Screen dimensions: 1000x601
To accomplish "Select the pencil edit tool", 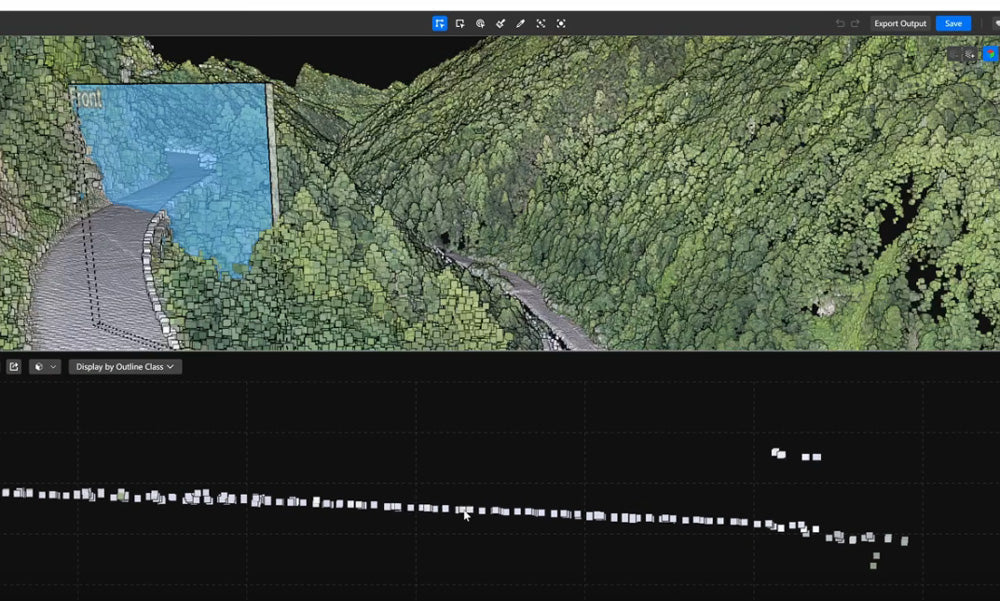I will click(520, 23).
